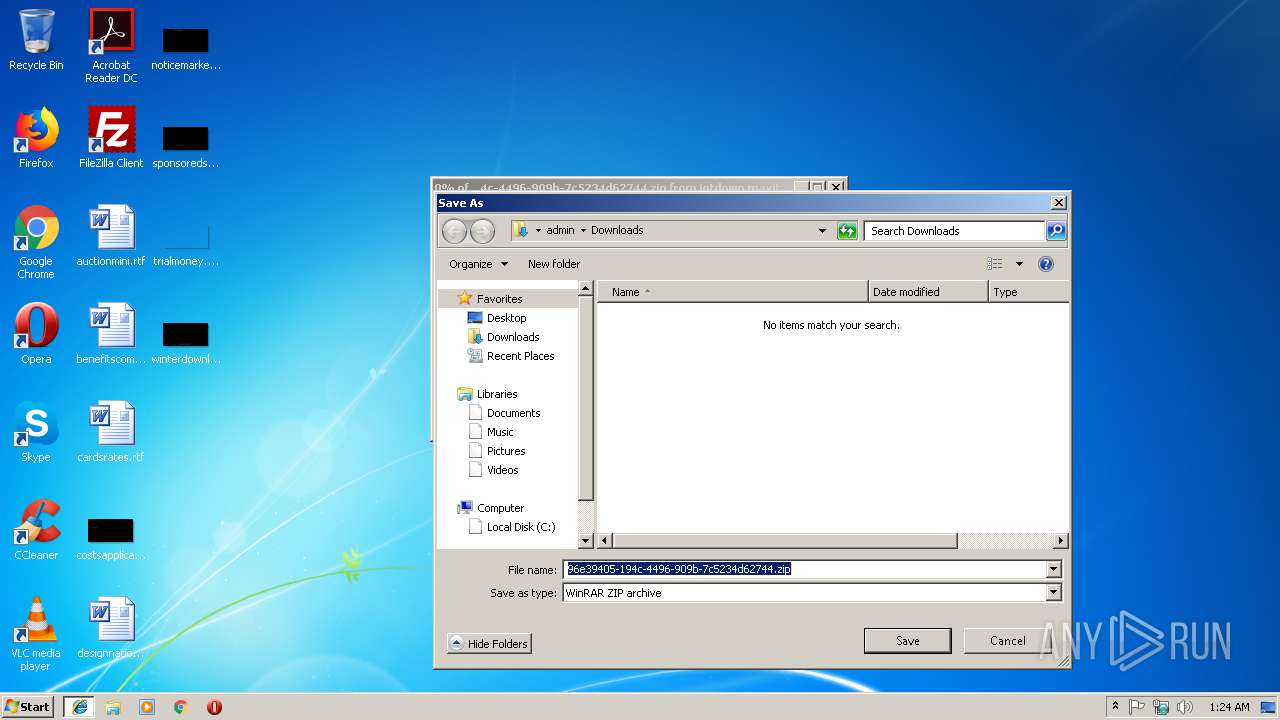
Task: Show hidden system tray icons
Action: [1116, 707]
